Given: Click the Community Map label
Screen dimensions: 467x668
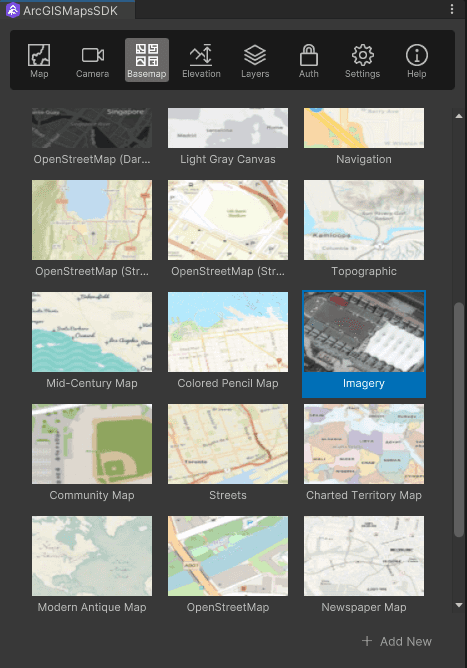Looking at the screenshot, I should pos(92,495).
